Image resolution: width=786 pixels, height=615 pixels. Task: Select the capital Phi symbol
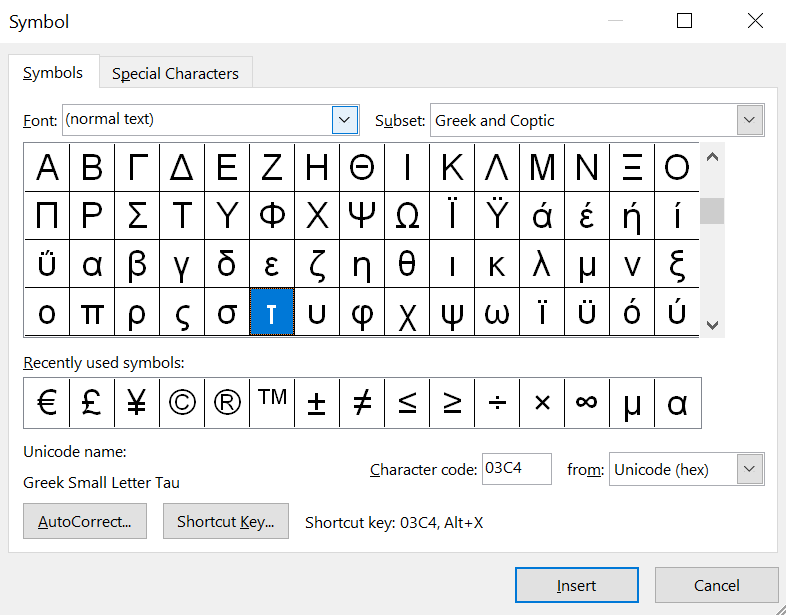[272, 216]
